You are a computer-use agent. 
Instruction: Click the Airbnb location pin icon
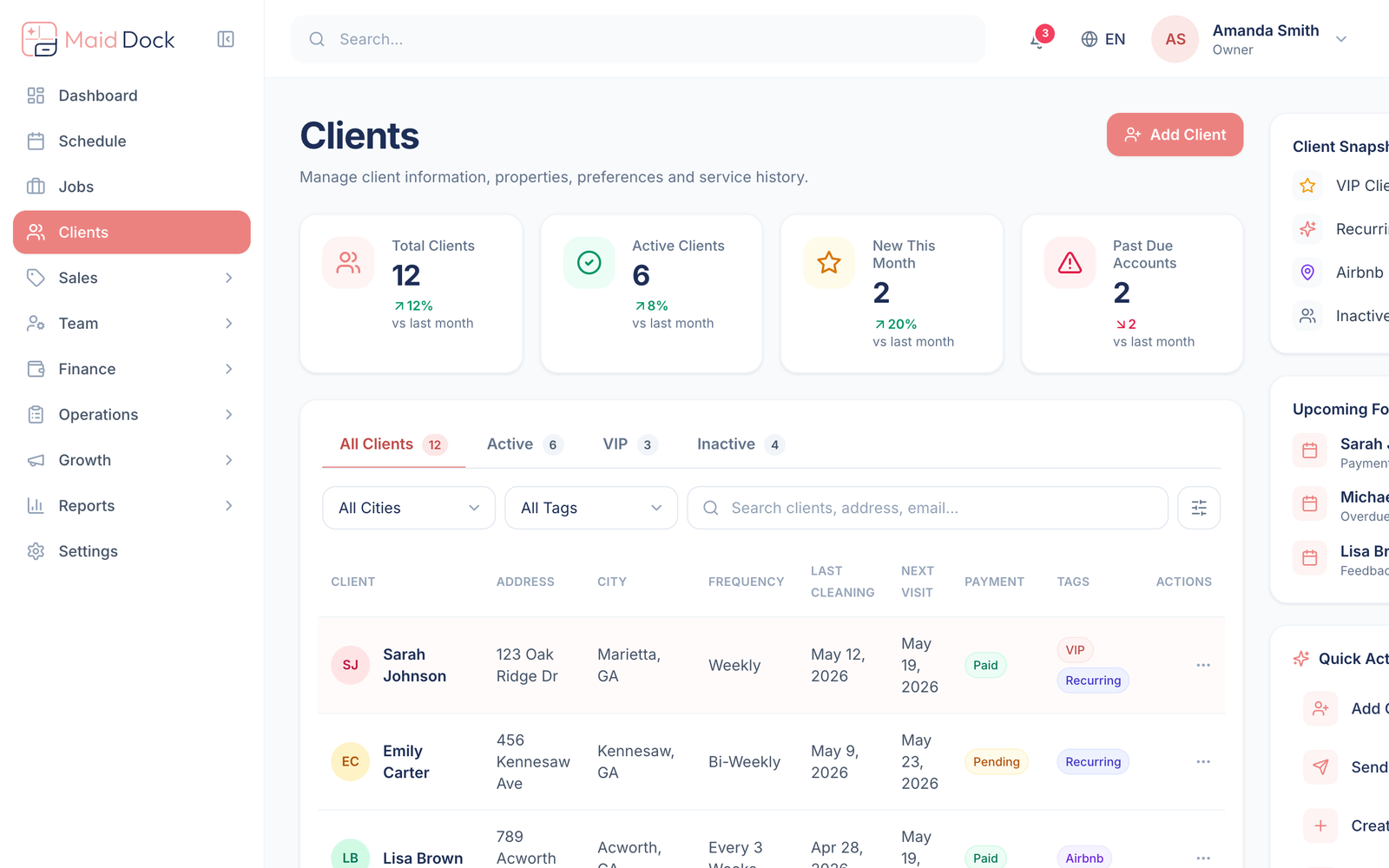point(1307,273)
